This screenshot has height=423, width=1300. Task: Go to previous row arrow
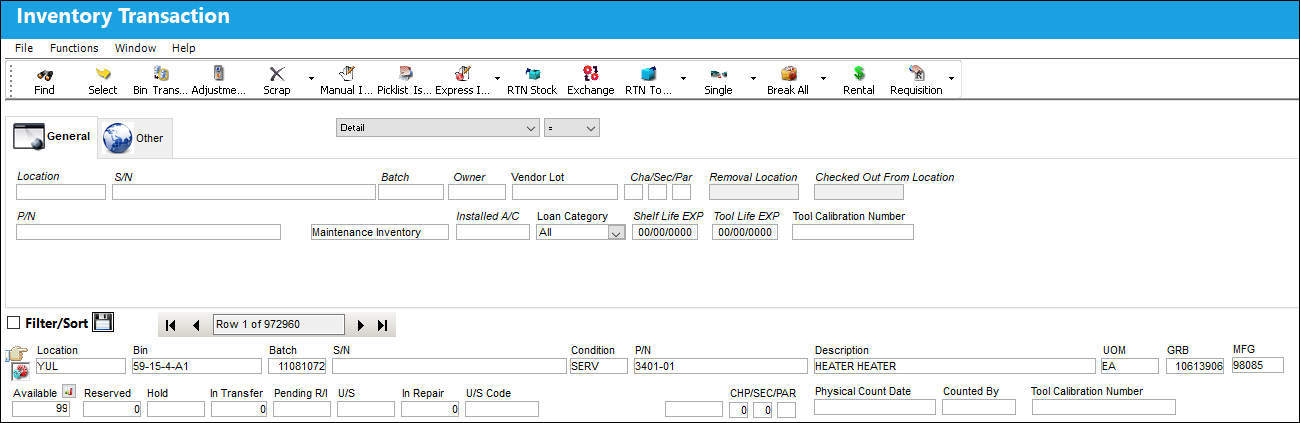[x=196, y=325]
